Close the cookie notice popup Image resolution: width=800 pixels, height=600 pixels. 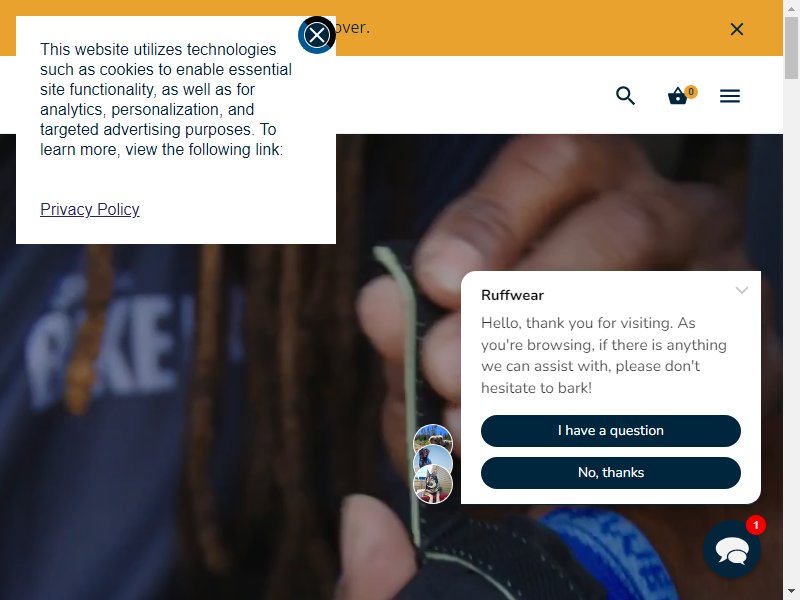(316, 35)
